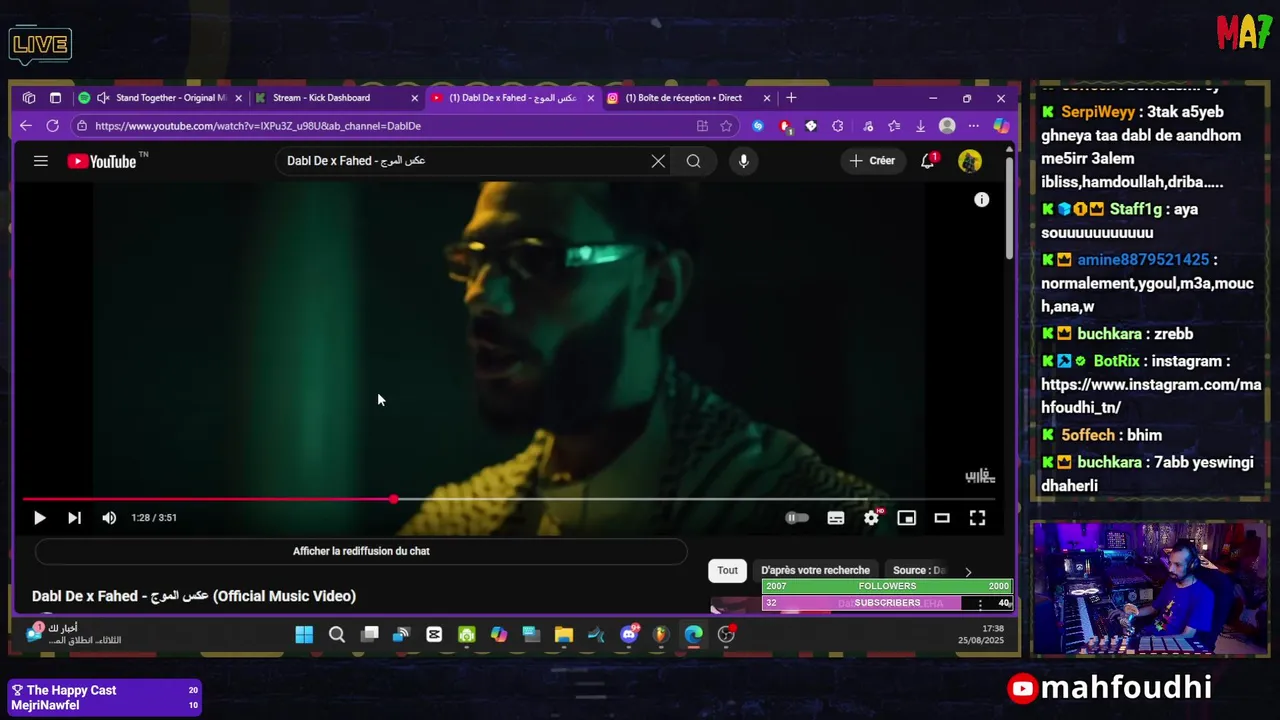
Task: Open Windows taskbar search
Action: 337,635
